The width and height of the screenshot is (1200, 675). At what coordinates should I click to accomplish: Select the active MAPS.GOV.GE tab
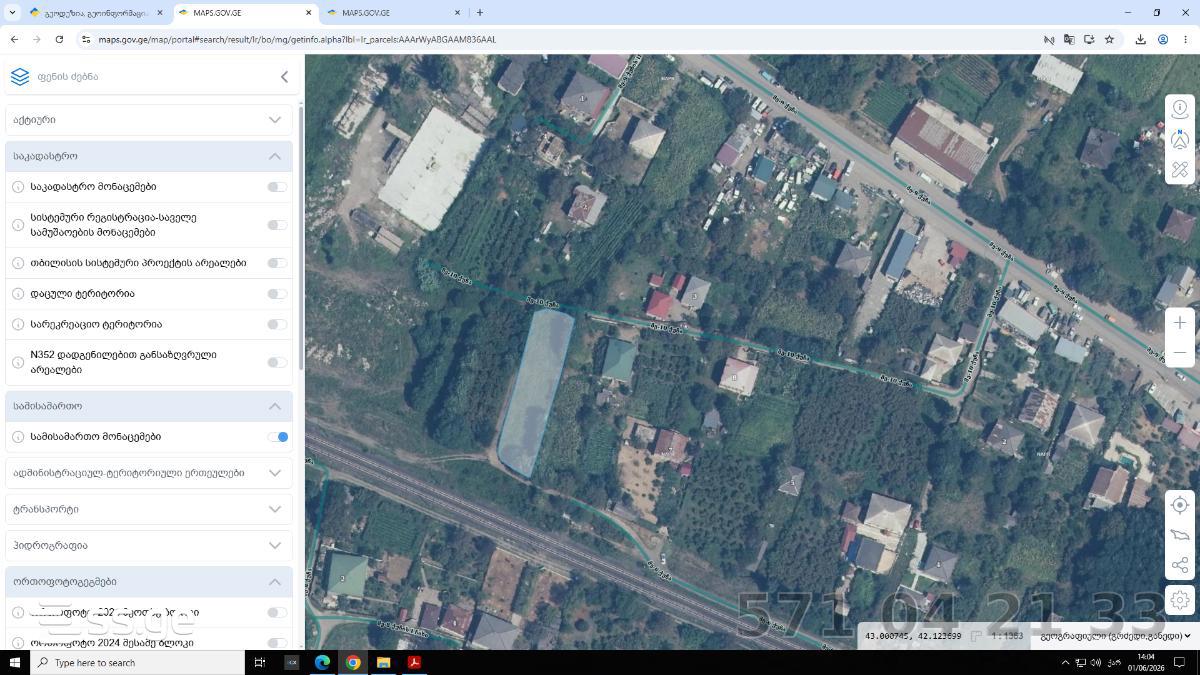243,13
